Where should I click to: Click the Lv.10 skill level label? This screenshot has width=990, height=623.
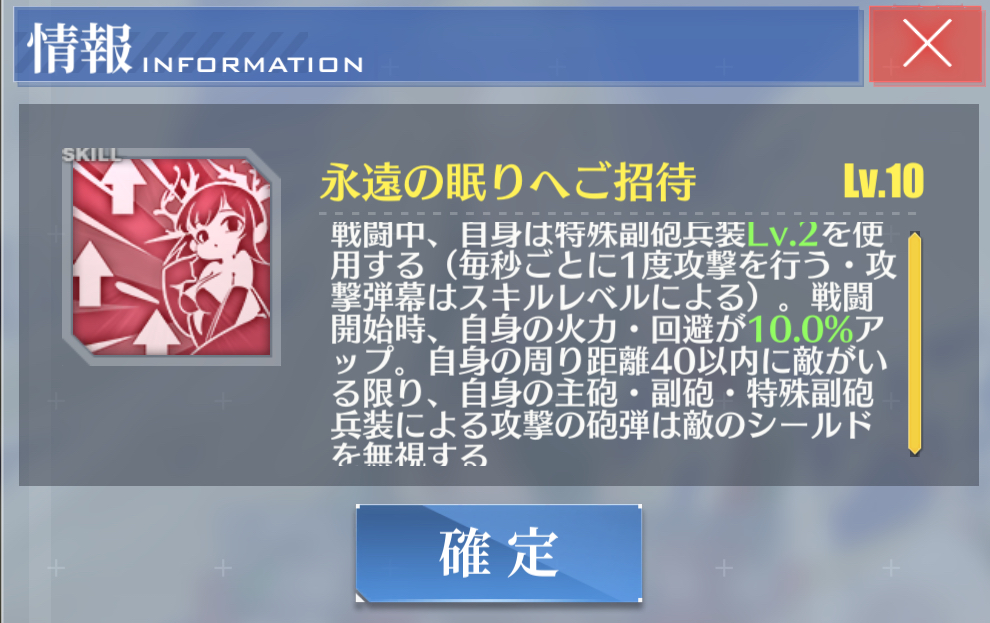click(x=883, y=182)
